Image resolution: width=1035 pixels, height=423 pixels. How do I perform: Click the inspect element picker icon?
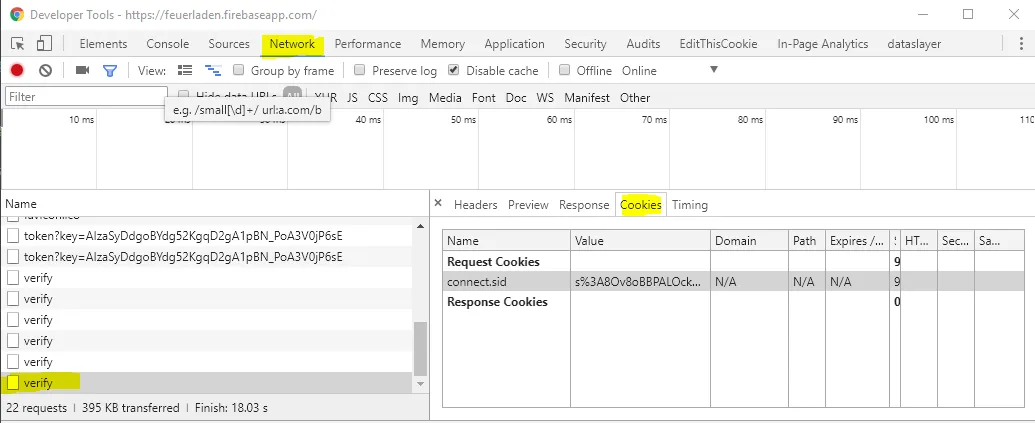(18, 44)
